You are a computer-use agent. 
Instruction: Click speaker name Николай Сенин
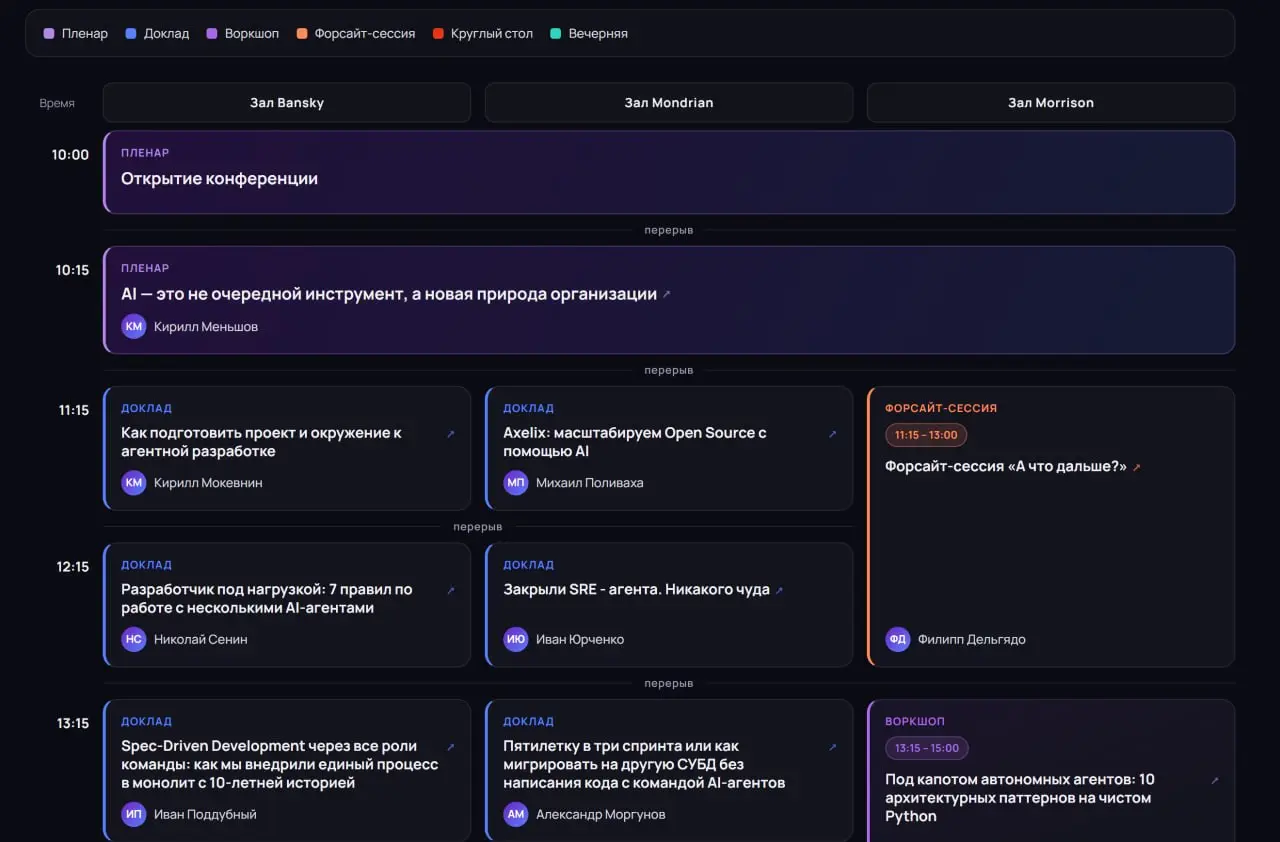[201, 640]
